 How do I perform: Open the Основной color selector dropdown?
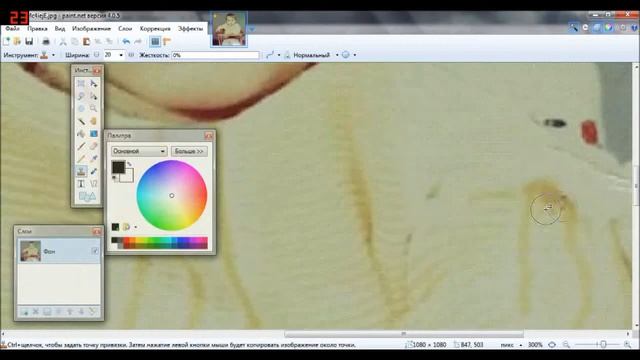pyautogui.click(x=139, y=151)
